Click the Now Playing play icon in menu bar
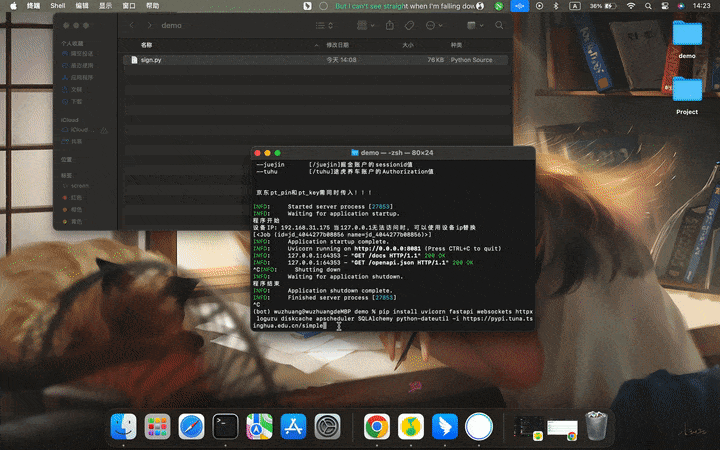Image resolution: width=720 pixels, height=450 pixels. [x=539, y=6]
